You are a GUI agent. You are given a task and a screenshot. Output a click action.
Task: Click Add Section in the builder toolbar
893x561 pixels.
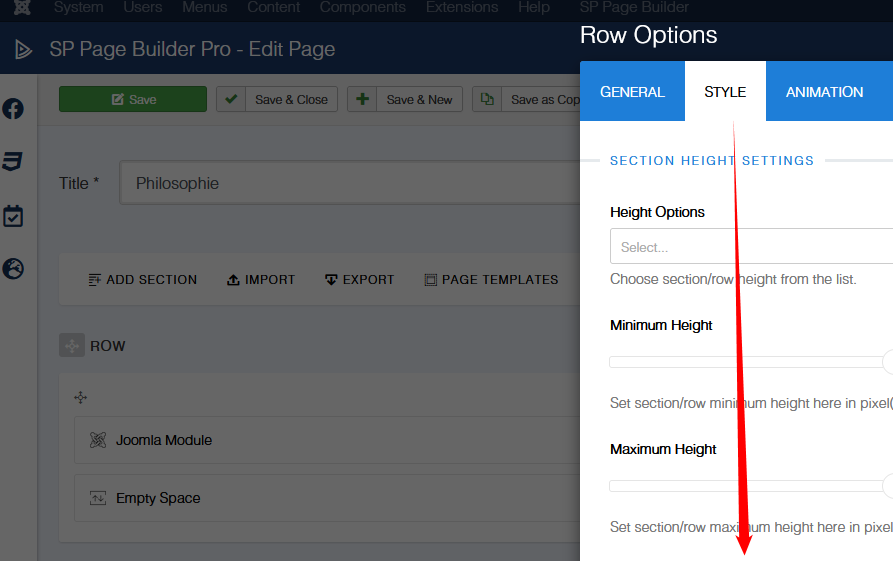[x=142, y=280]
